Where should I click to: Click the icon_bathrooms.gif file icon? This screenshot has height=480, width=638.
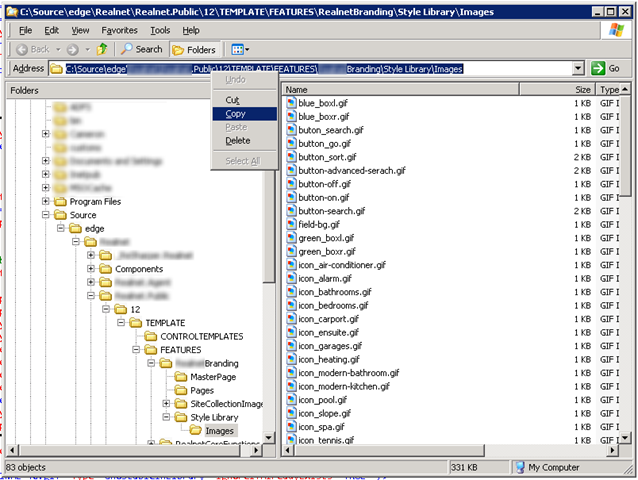291,292
